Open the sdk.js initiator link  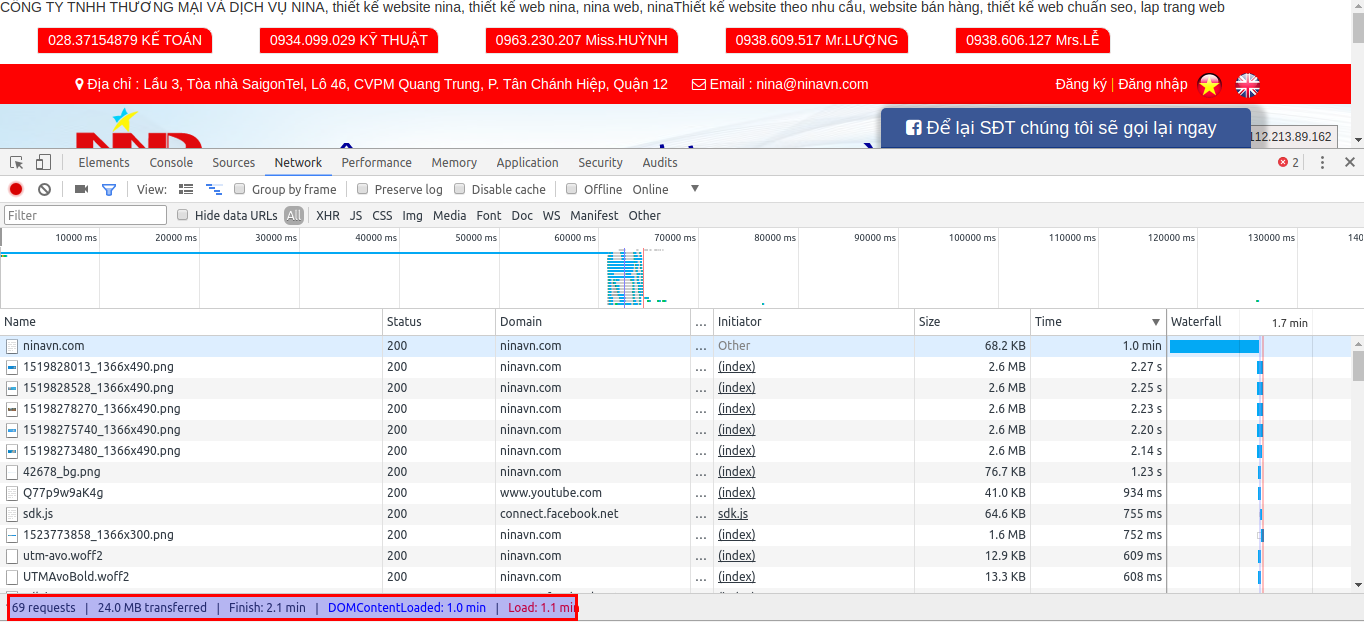[733, 514]
